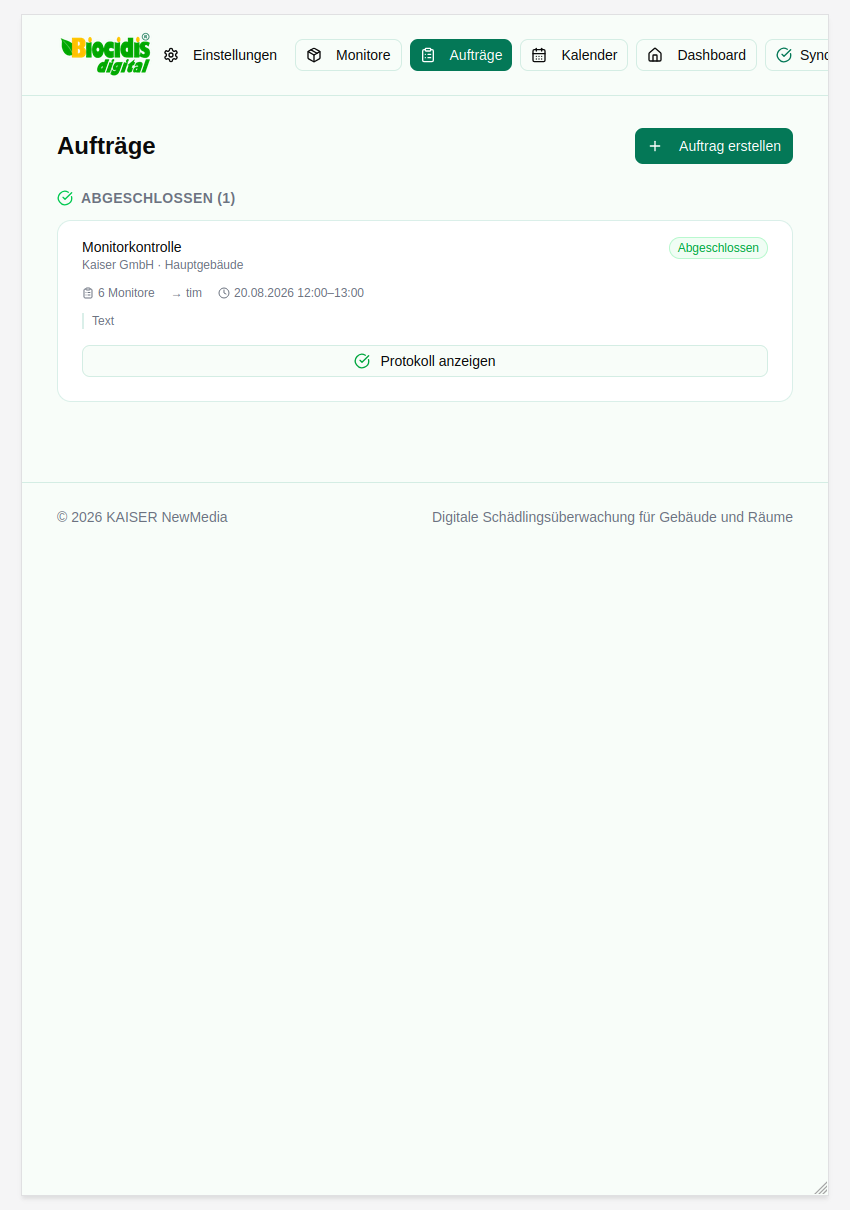Click the Sync checkmark circle icon
The width and height of the screenshot is (850, 1210).
point(784,55)
